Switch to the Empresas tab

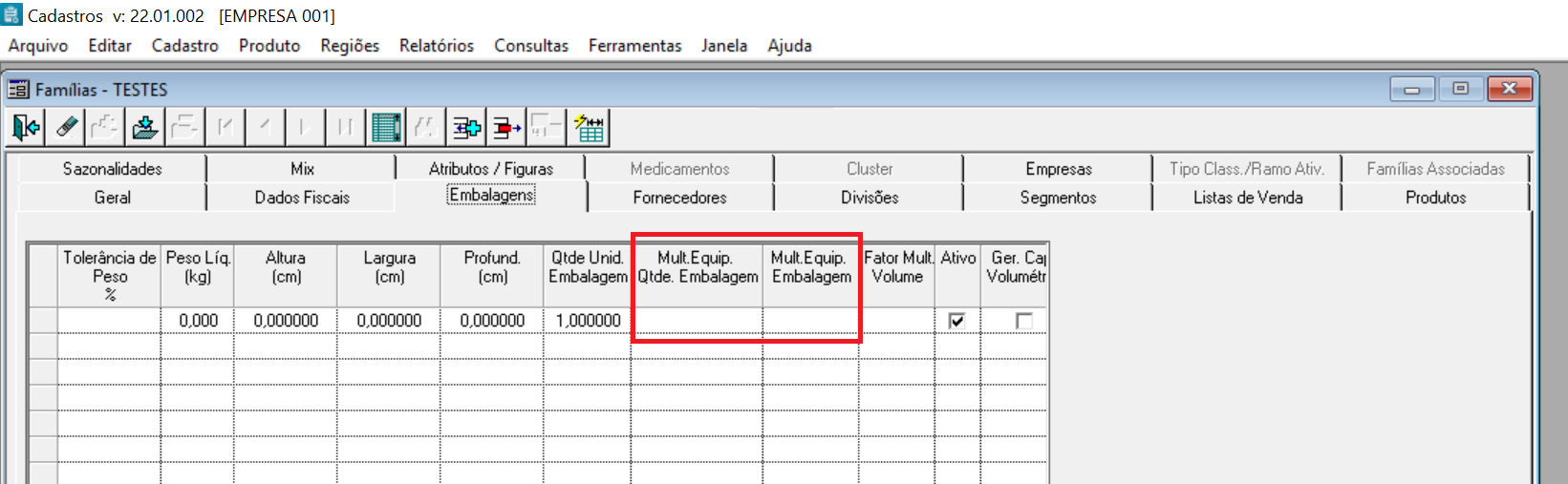coord(1059,169)
